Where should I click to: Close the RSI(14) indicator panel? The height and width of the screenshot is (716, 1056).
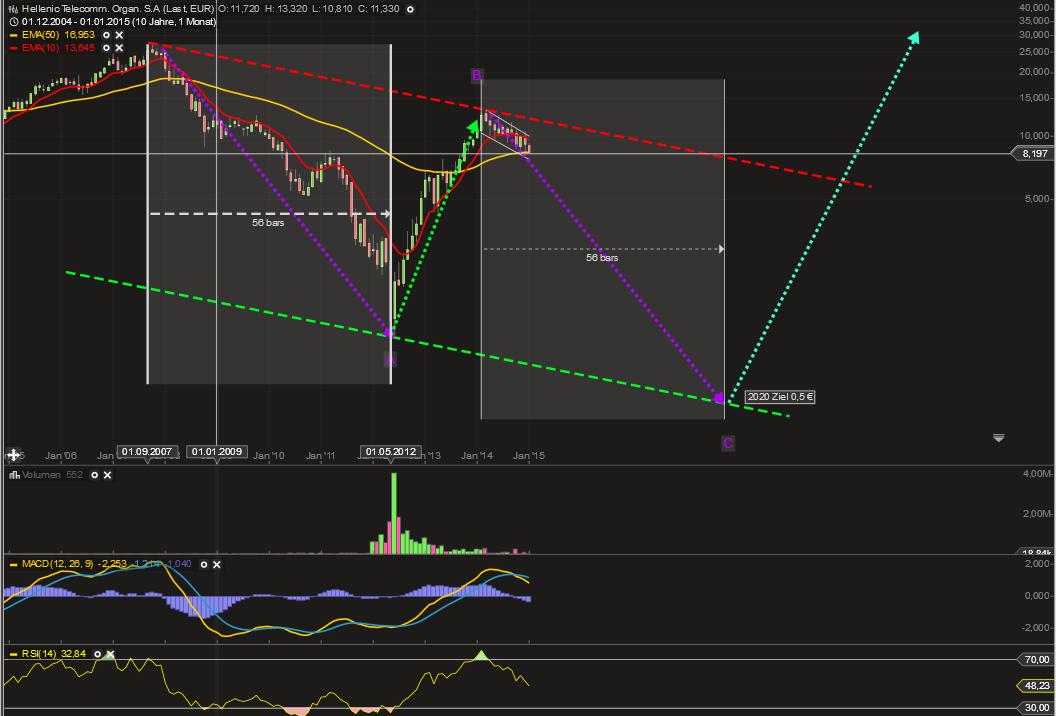click(110, 654)
